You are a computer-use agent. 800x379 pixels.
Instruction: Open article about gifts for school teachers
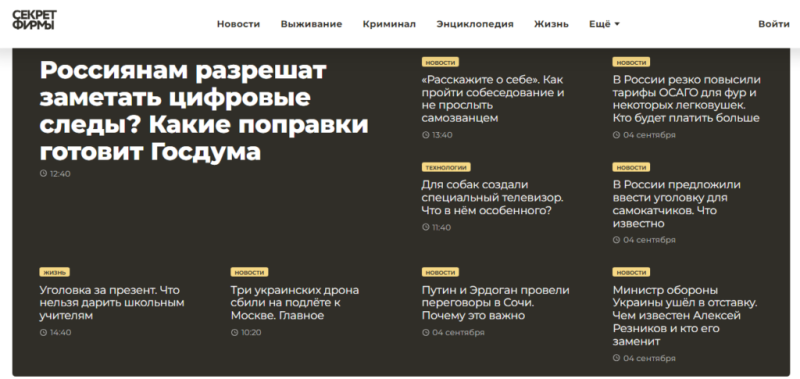click(x=112, y=303)
